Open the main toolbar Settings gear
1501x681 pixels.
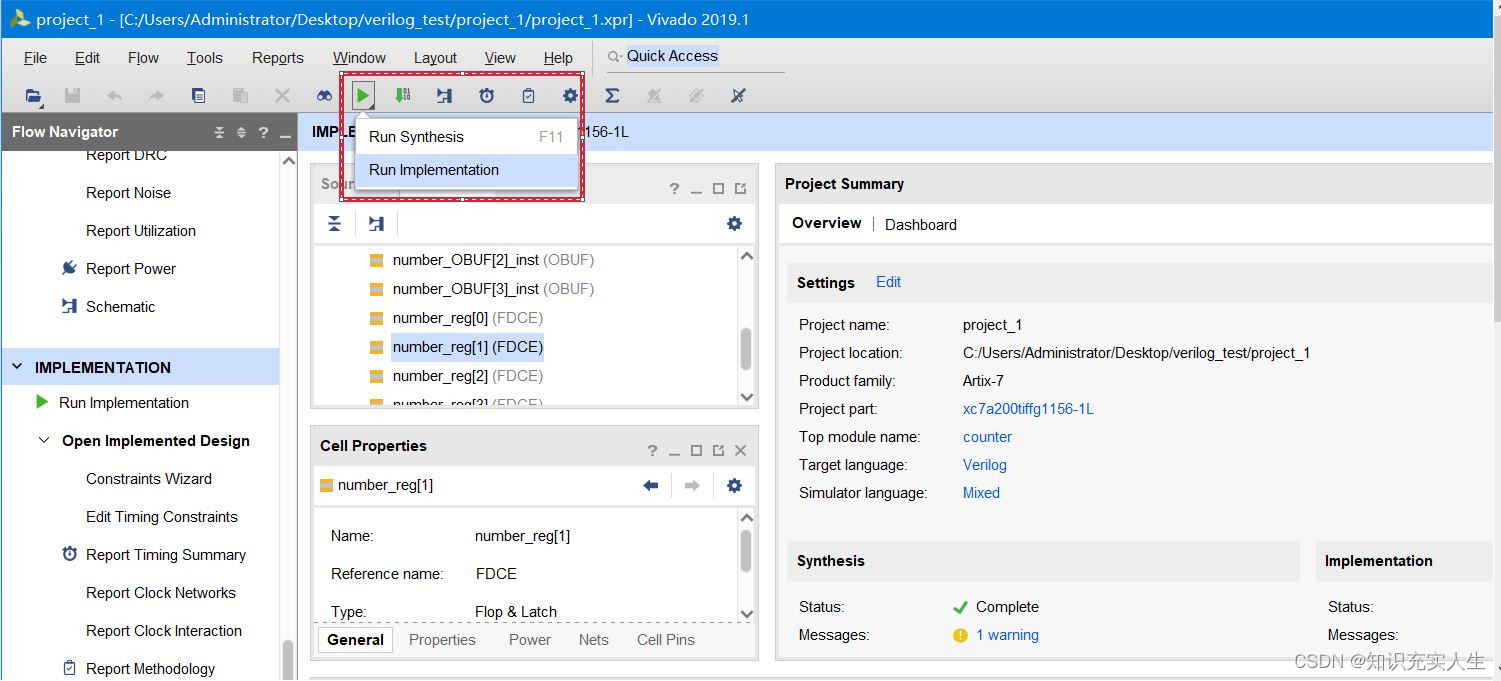tap(570, 96)
